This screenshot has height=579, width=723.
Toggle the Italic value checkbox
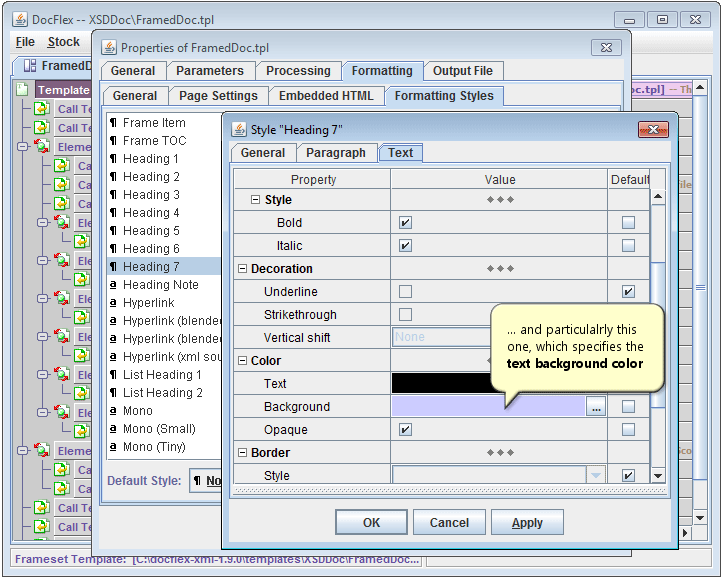pyautogui.click(x=405, y=246)
